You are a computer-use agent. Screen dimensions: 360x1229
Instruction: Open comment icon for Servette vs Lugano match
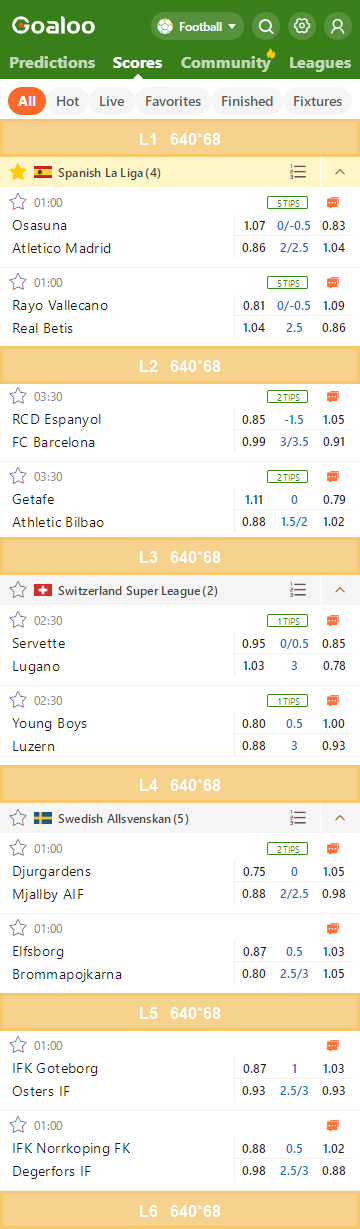tap(332, 620)
